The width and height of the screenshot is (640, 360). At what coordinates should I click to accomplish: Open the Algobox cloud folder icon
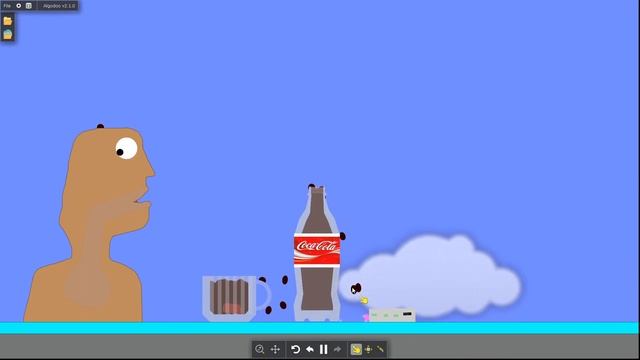(x=7, y=34)
